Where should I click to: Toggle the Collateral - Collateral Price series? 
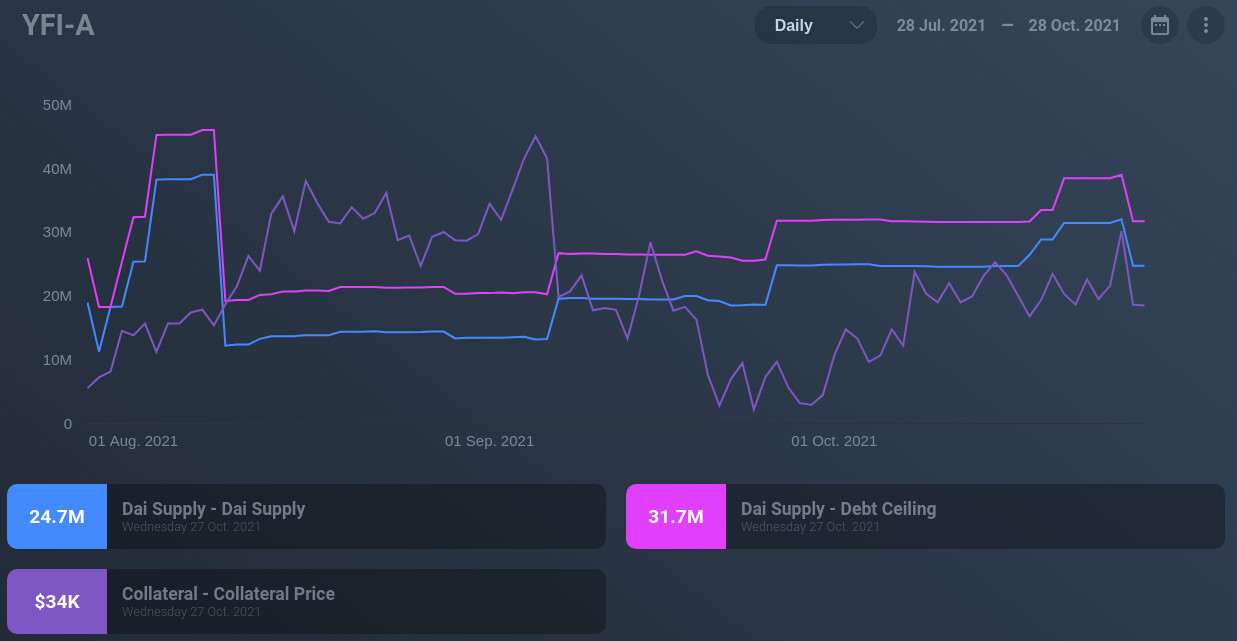228,594
